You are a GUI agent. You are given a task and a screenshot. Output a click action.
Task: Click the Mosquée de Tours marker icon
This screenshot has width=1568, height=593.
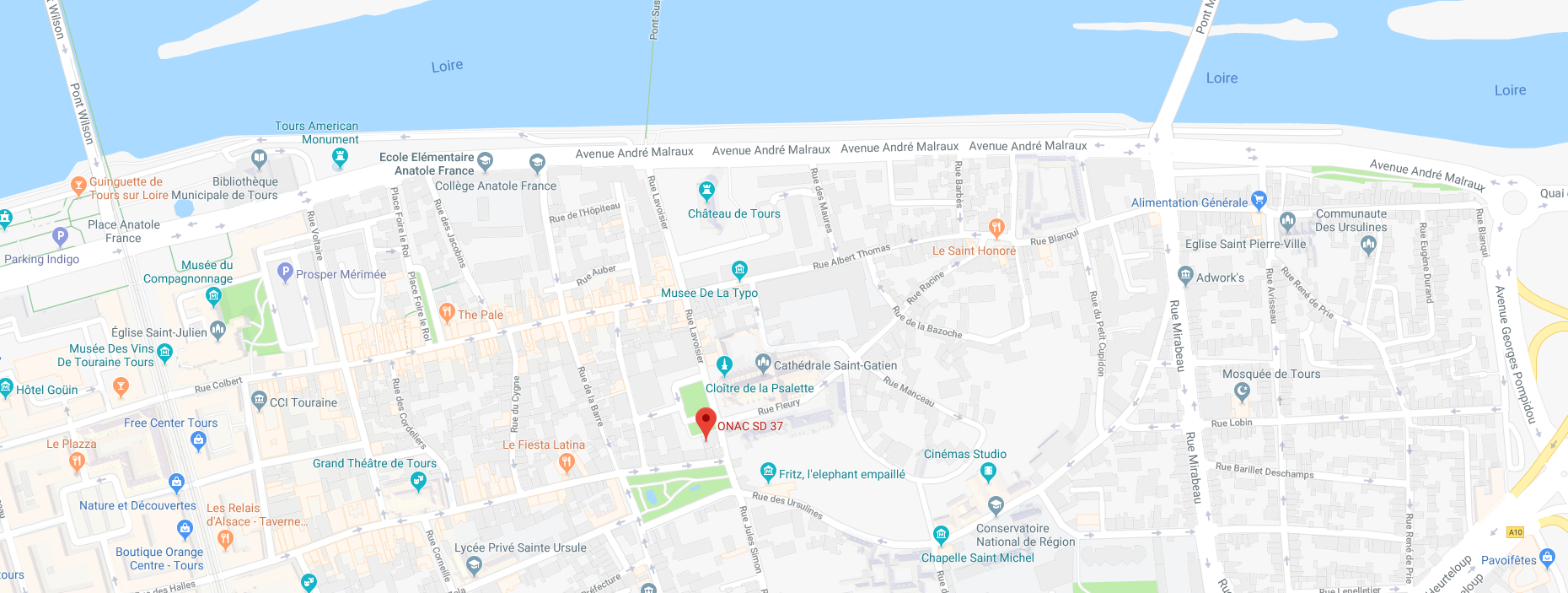(1241, 391)
